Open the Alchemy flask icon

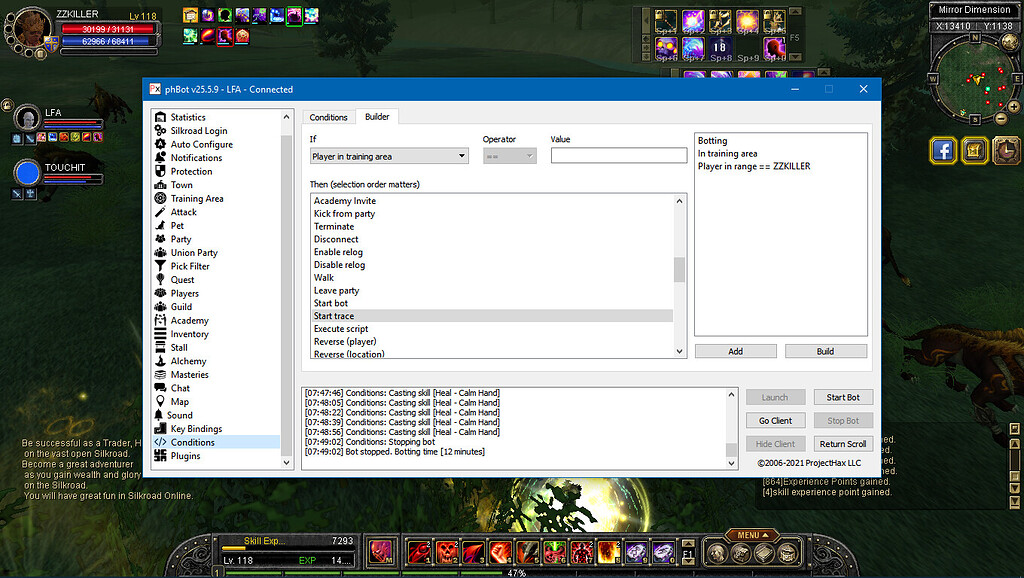160,361
